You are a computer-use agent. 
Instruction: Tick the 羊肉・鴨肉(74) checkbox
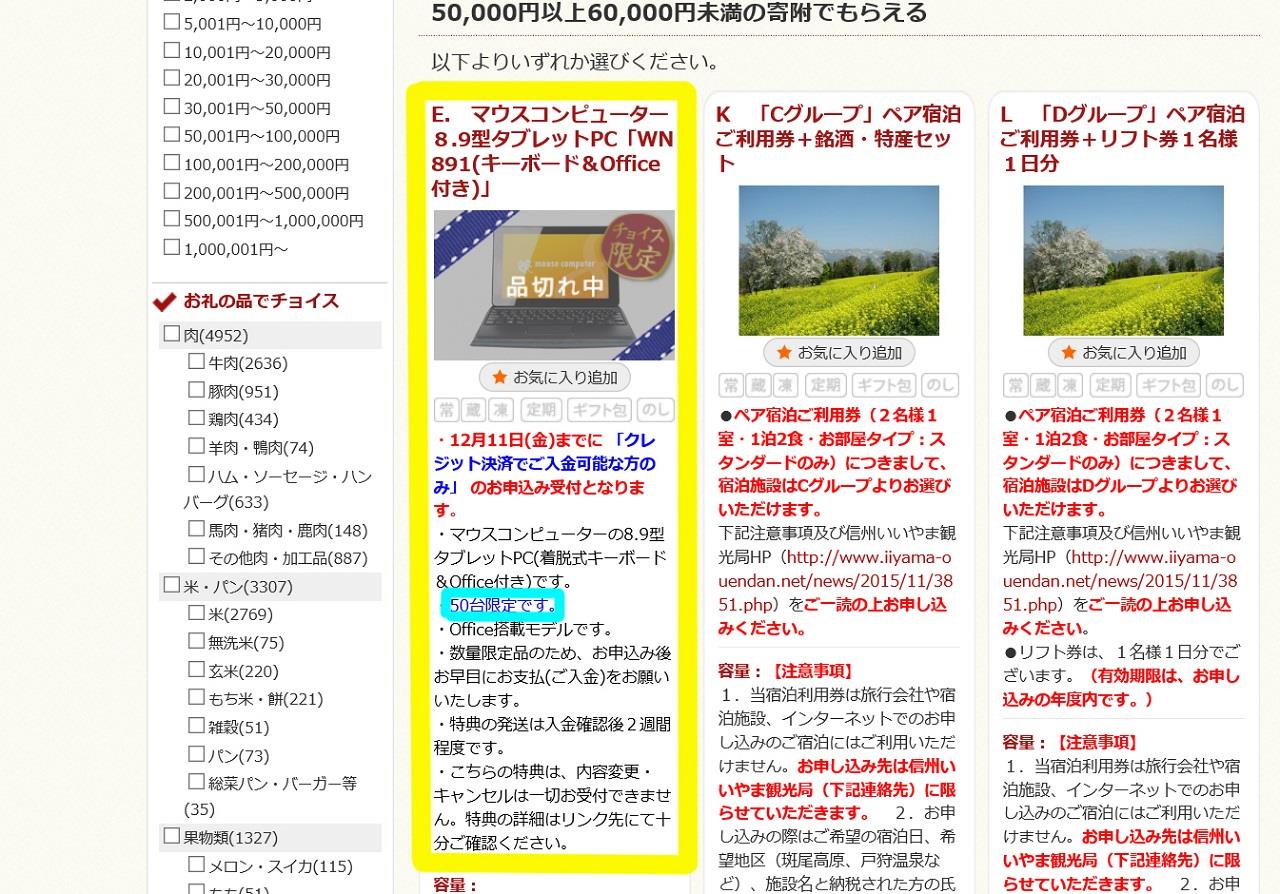pos(196,445)
